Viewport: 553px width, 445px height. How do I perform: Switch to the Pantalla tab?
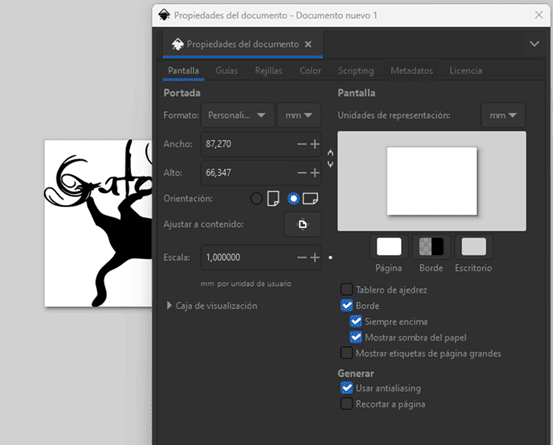[183, 71]
